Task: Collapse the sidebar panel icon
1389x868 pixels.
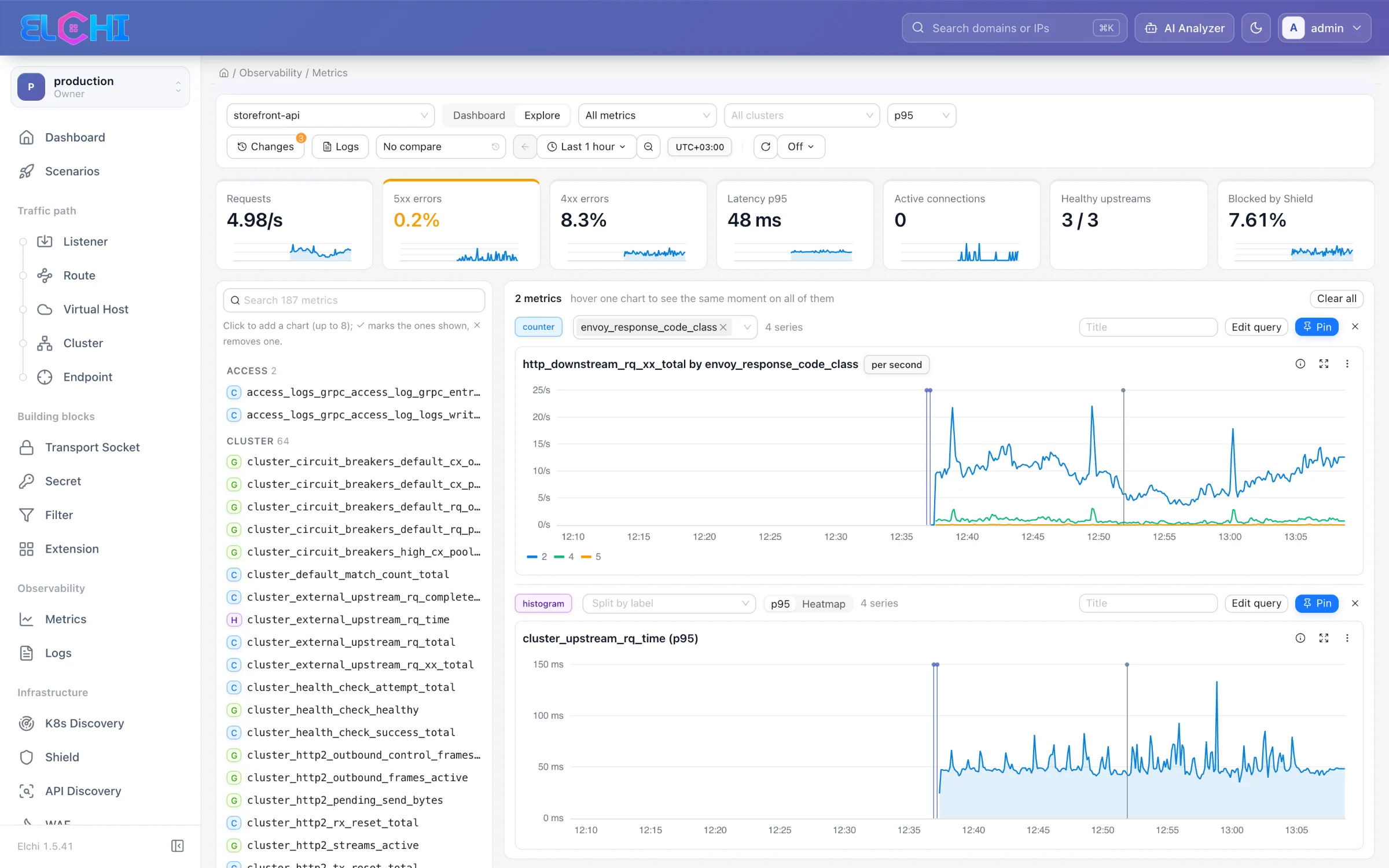Action: (x=178, y=846)
